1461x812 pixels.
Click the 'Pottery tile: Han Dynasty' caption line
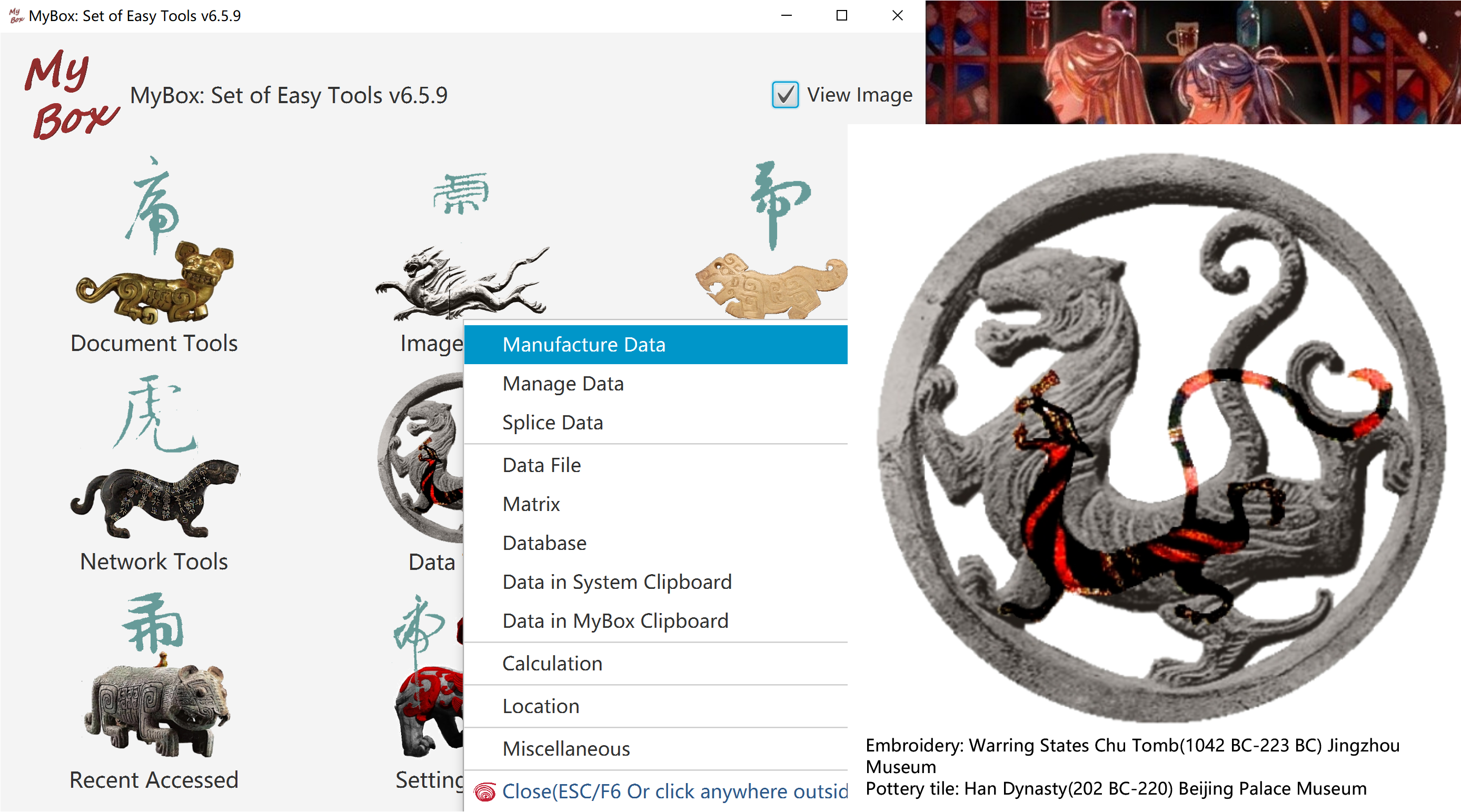tap(1116, 789)
